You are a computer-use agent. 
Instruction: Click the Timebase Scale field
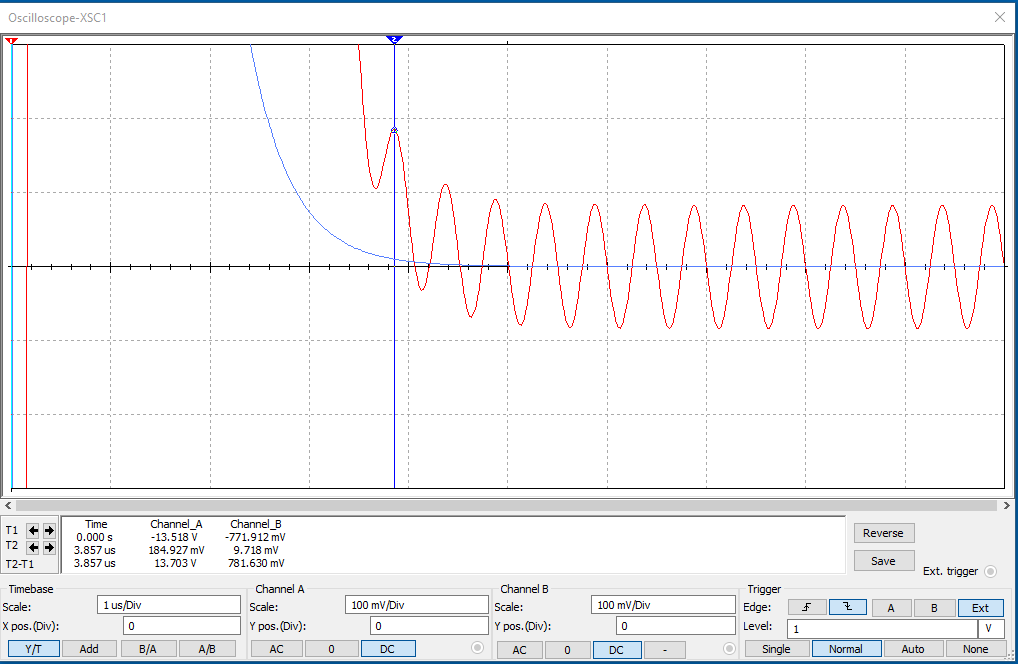coord(168,605)
